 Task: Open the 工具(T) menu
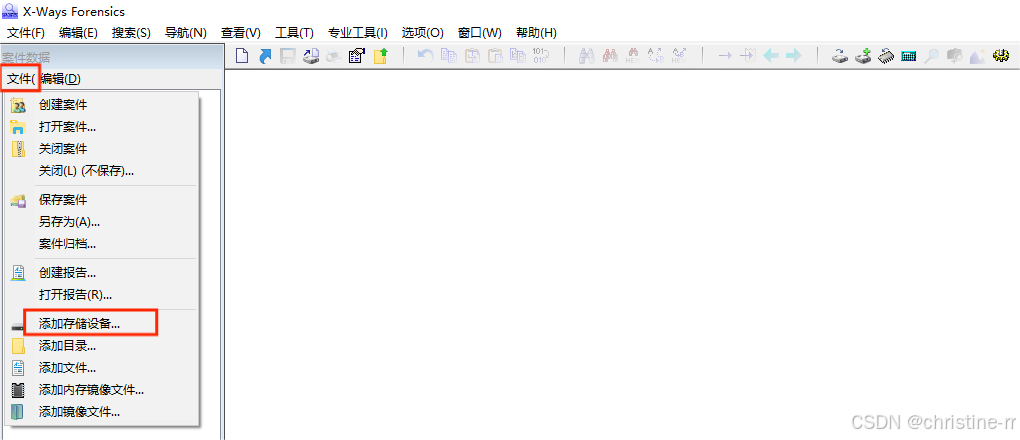pyautogui.click(x=295, y=33)
